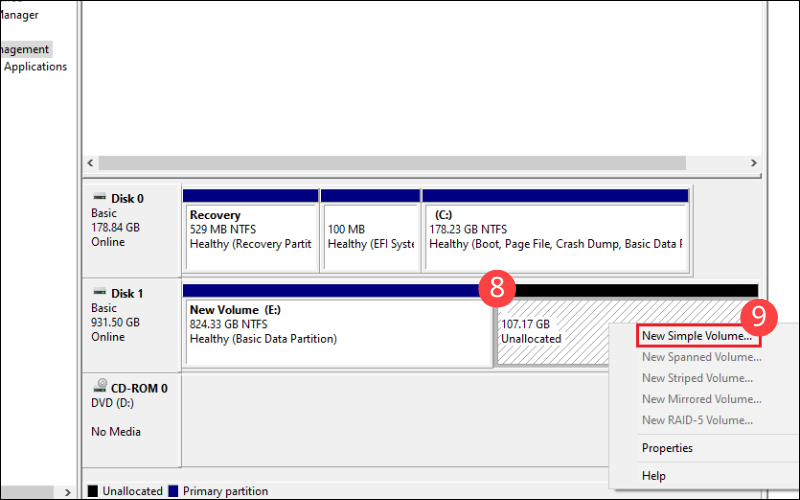Click the 'DVD (D:)' text
The width and height of the screenshot is (800, 500).
click(112, 403)
